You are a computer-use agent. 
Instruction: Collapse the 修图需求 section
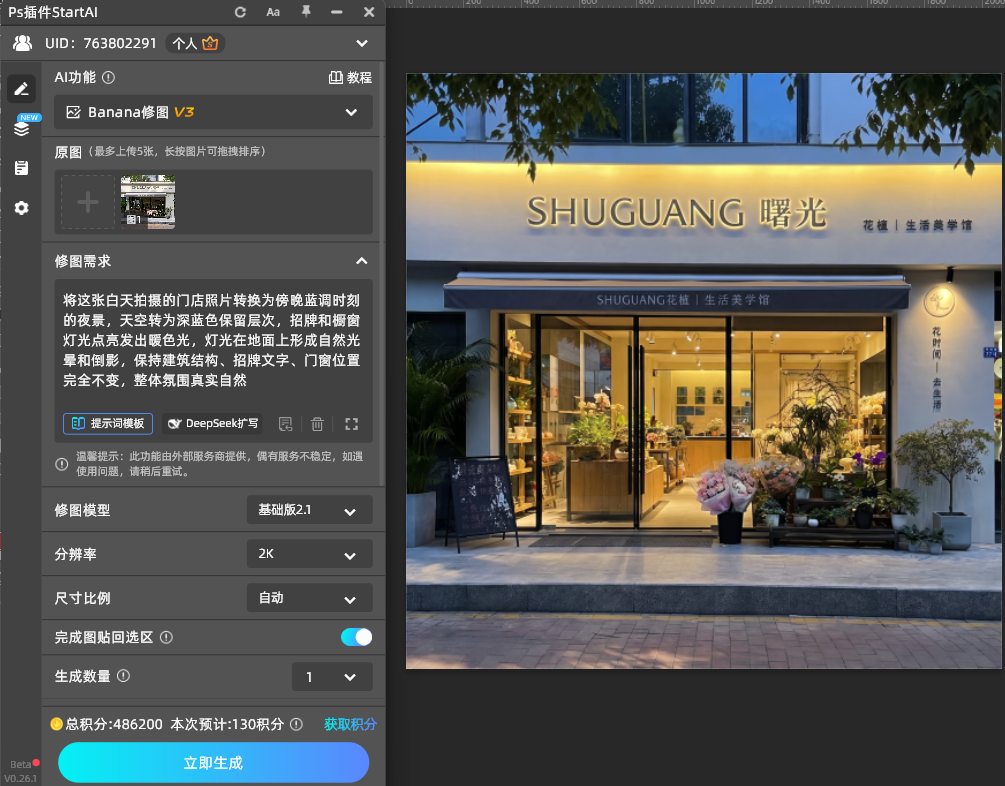(x=362, y=261)
